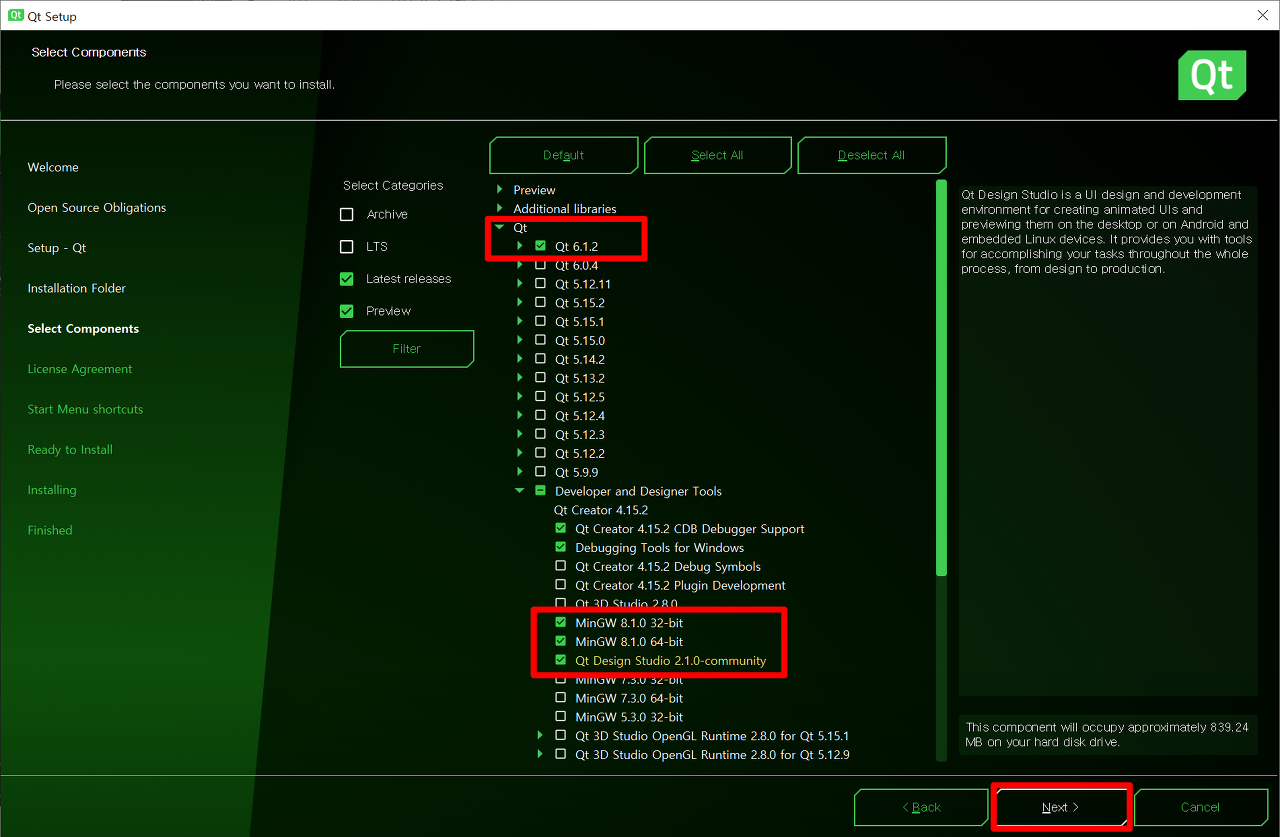Toggle the Developer and Designer Tools checkbox

541,491
